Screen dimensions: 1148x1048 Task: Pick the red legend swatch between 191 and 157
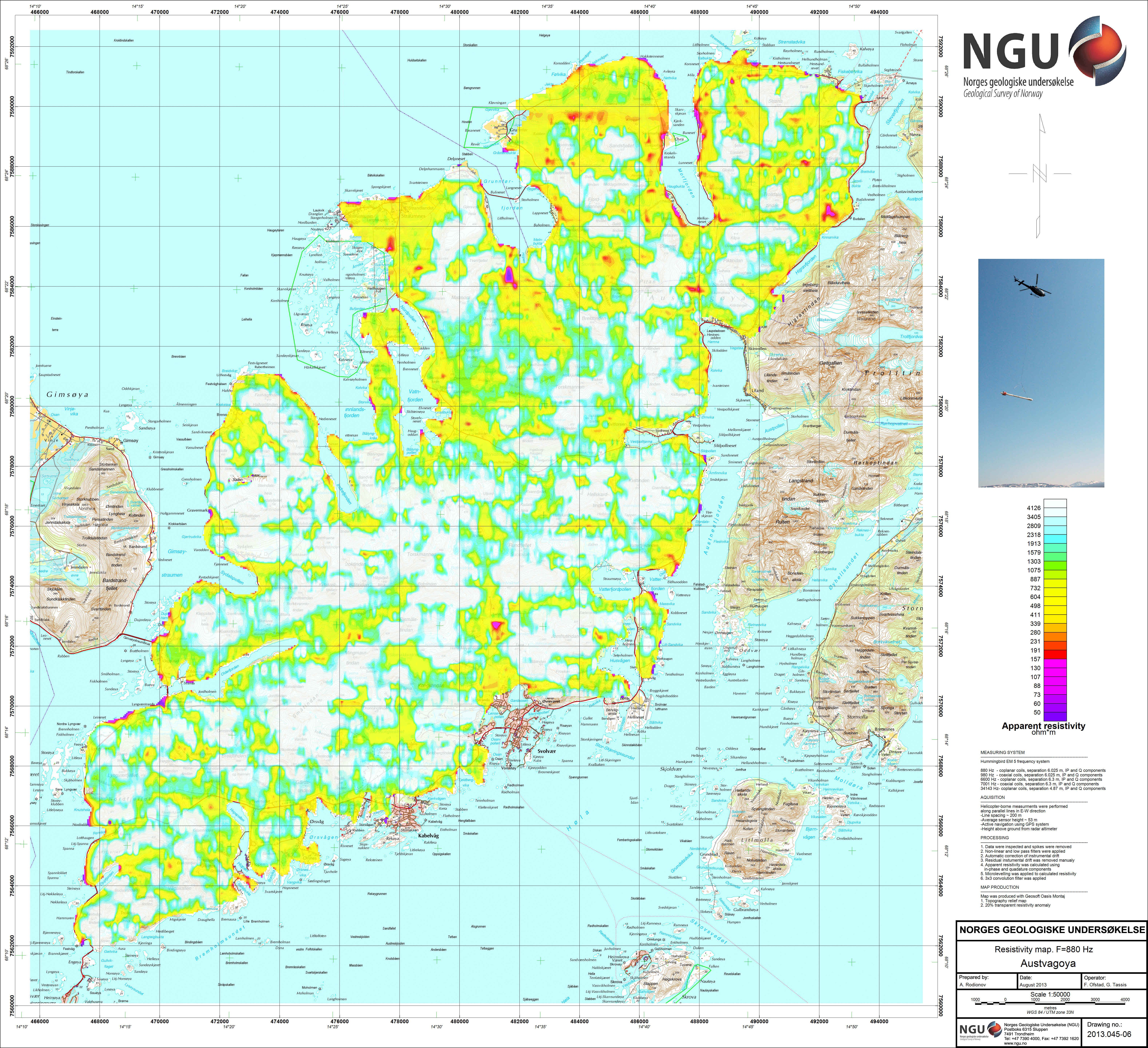point(1055,655)
